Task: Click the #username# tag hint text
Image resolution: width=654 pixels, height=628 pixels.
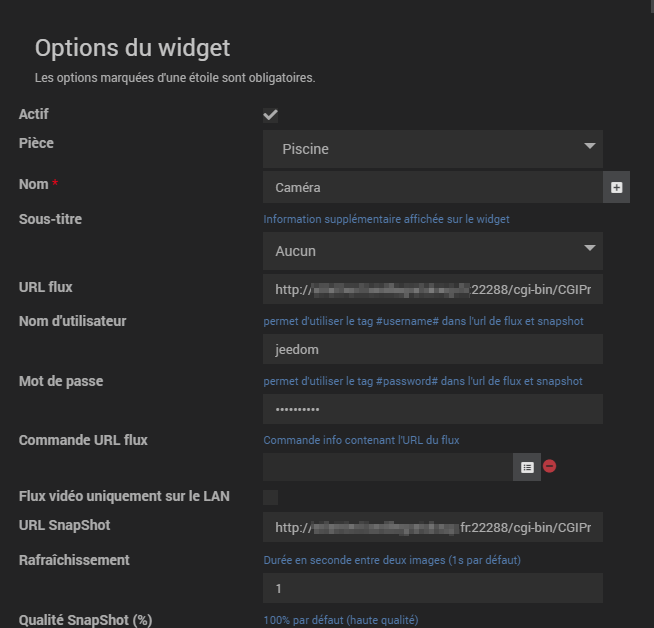Action: (x=423, y=321)
